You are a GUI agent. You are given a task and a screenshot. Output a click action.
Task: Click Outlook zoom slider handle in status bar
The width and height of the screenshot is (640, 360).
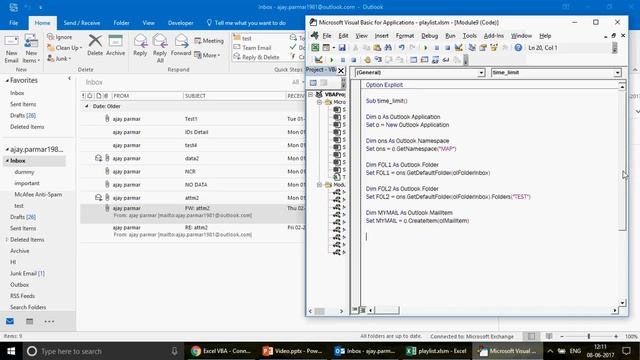pos(589,336)
